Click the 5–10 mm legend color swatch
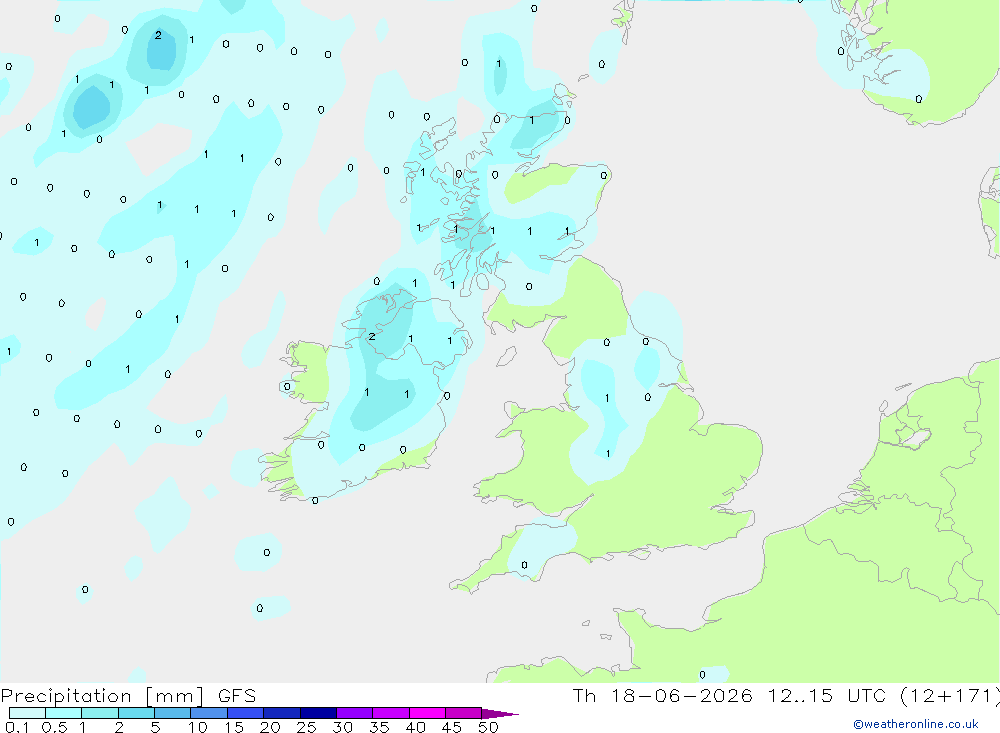 tap(172, 713)
